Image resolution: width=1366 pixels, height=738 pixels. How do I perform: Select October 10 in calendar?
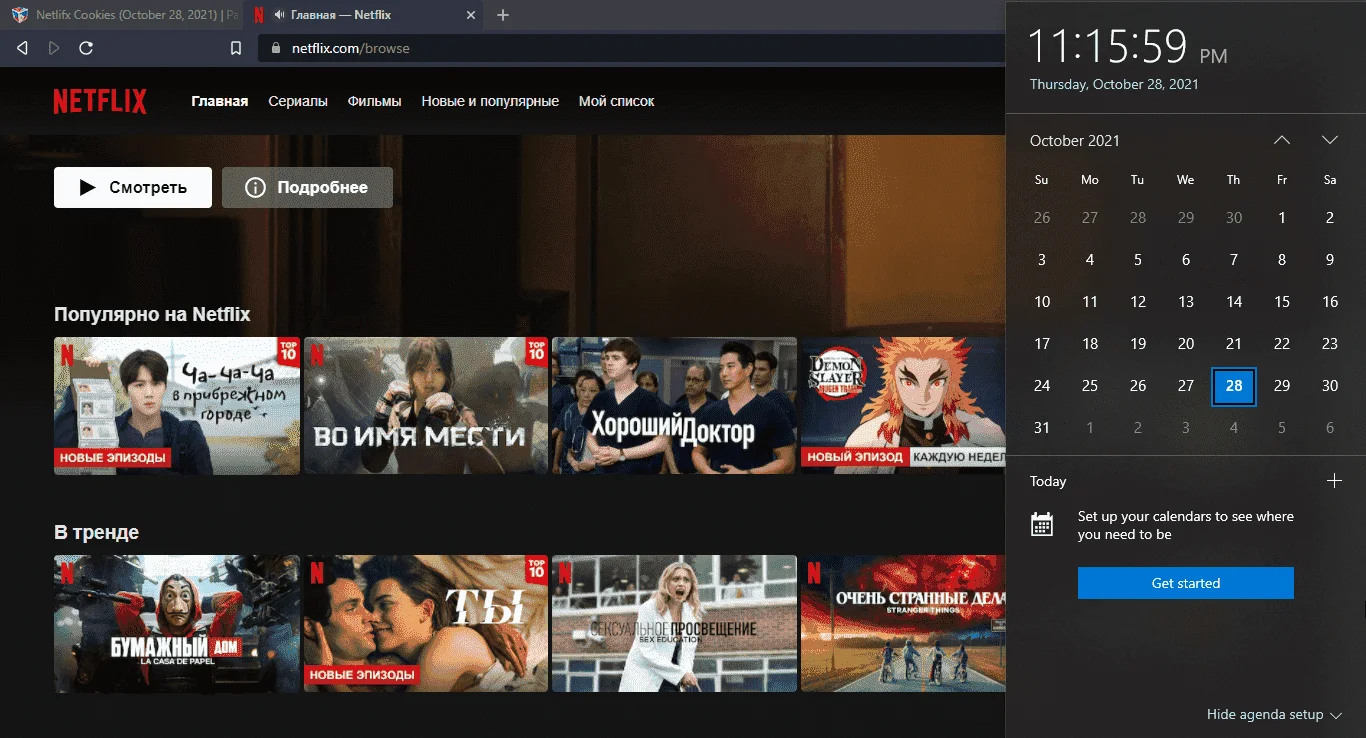[x=1042, y=302]
